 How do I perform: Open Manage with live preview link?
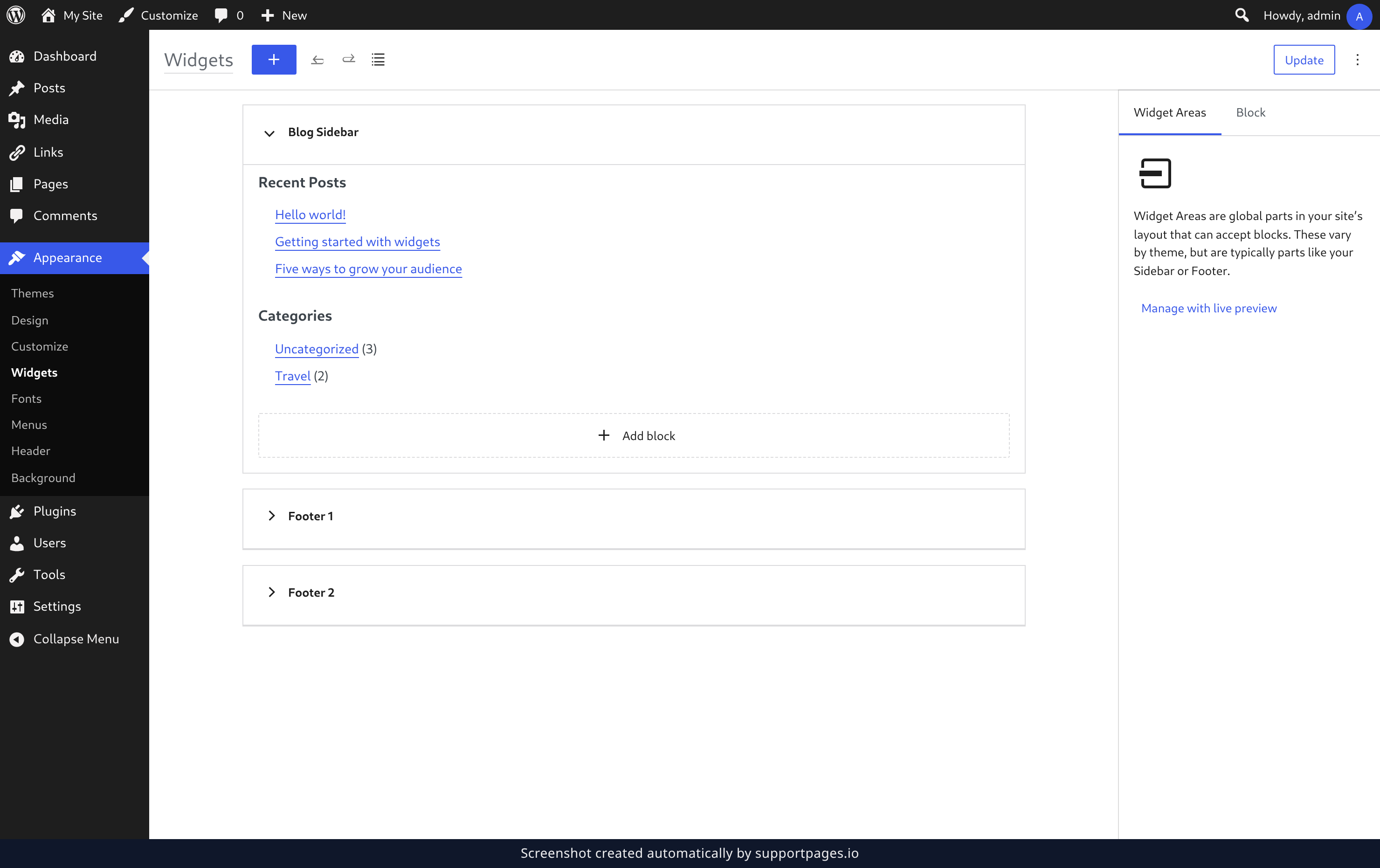click(x=1208, y=308)
